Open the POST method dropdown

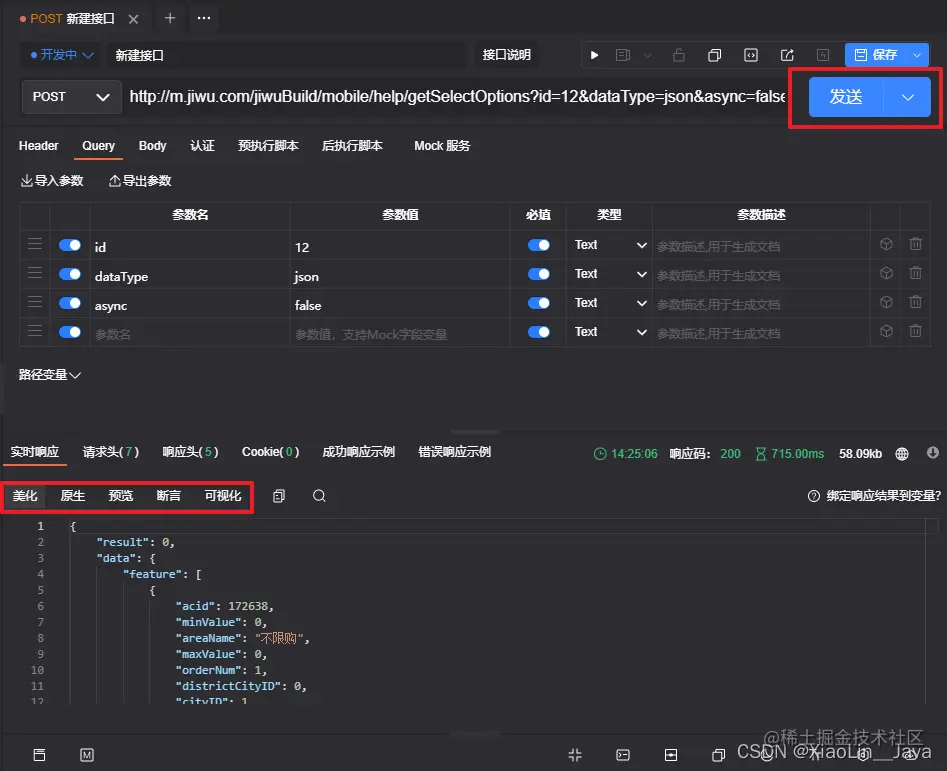pos(71,97)
